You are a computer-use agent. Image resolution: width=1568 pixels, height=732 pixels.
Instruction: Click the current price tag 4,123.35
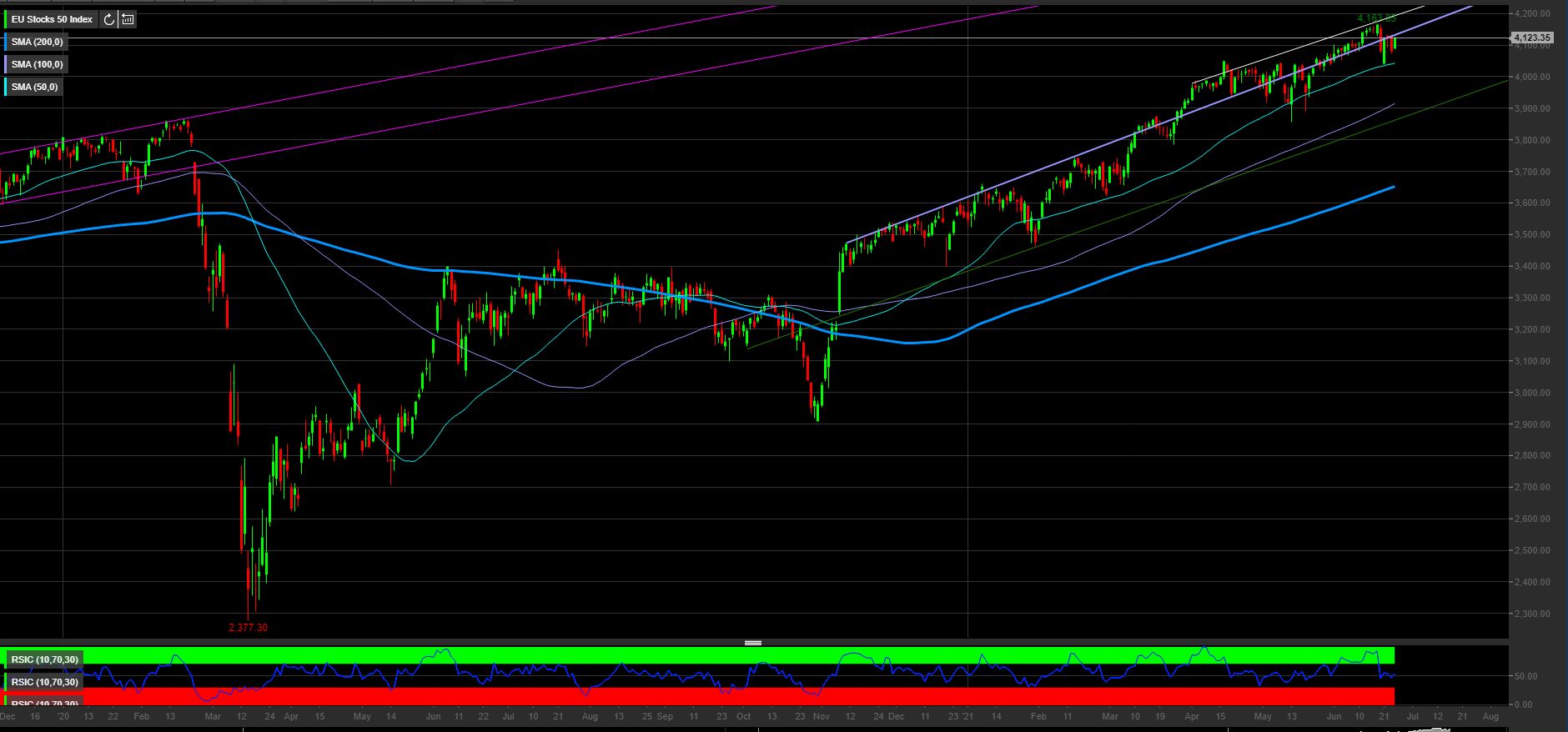[x=1533, y=38]
